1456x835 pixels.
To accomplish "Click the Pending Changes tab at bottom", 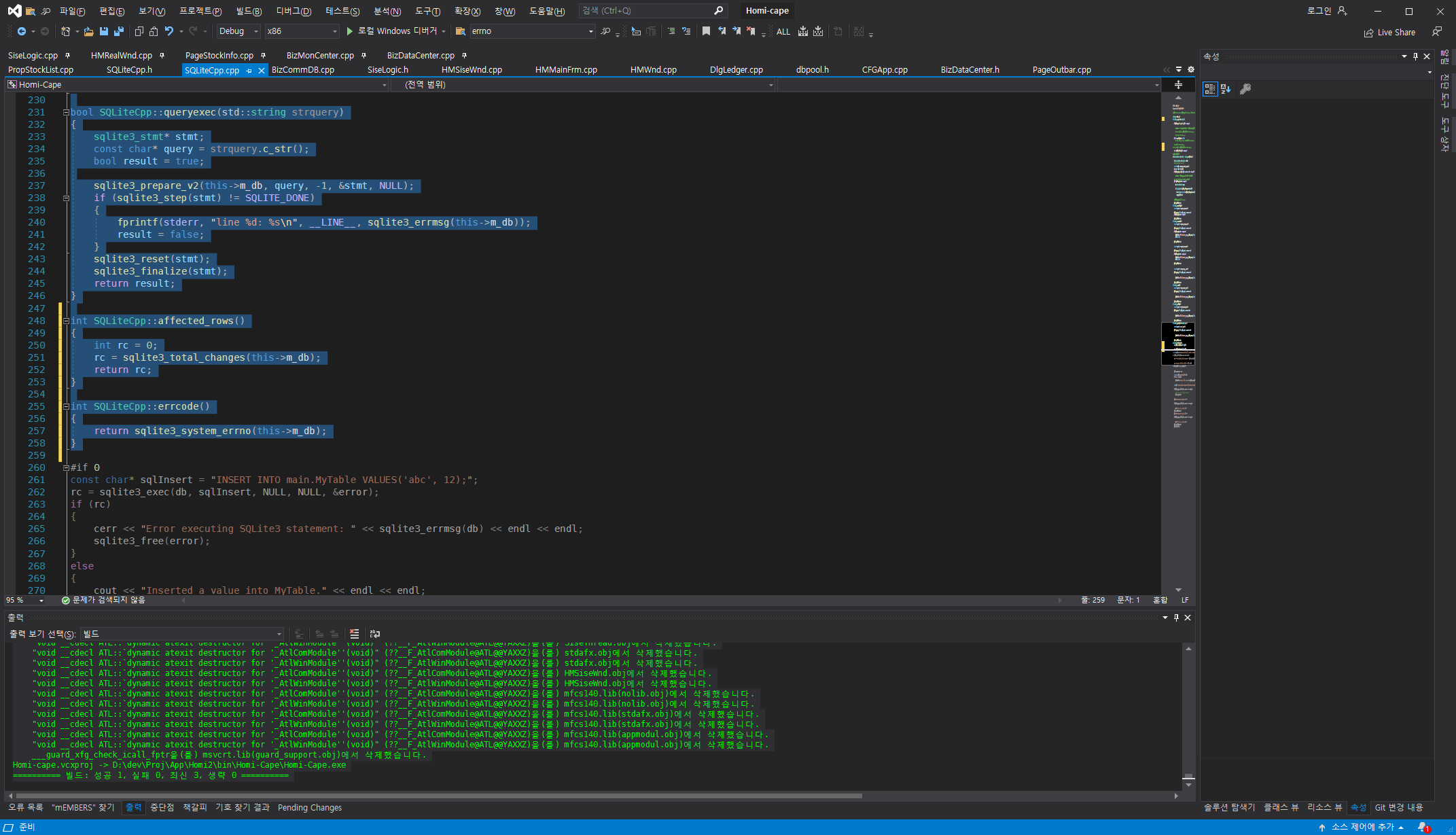I will 310,808.
